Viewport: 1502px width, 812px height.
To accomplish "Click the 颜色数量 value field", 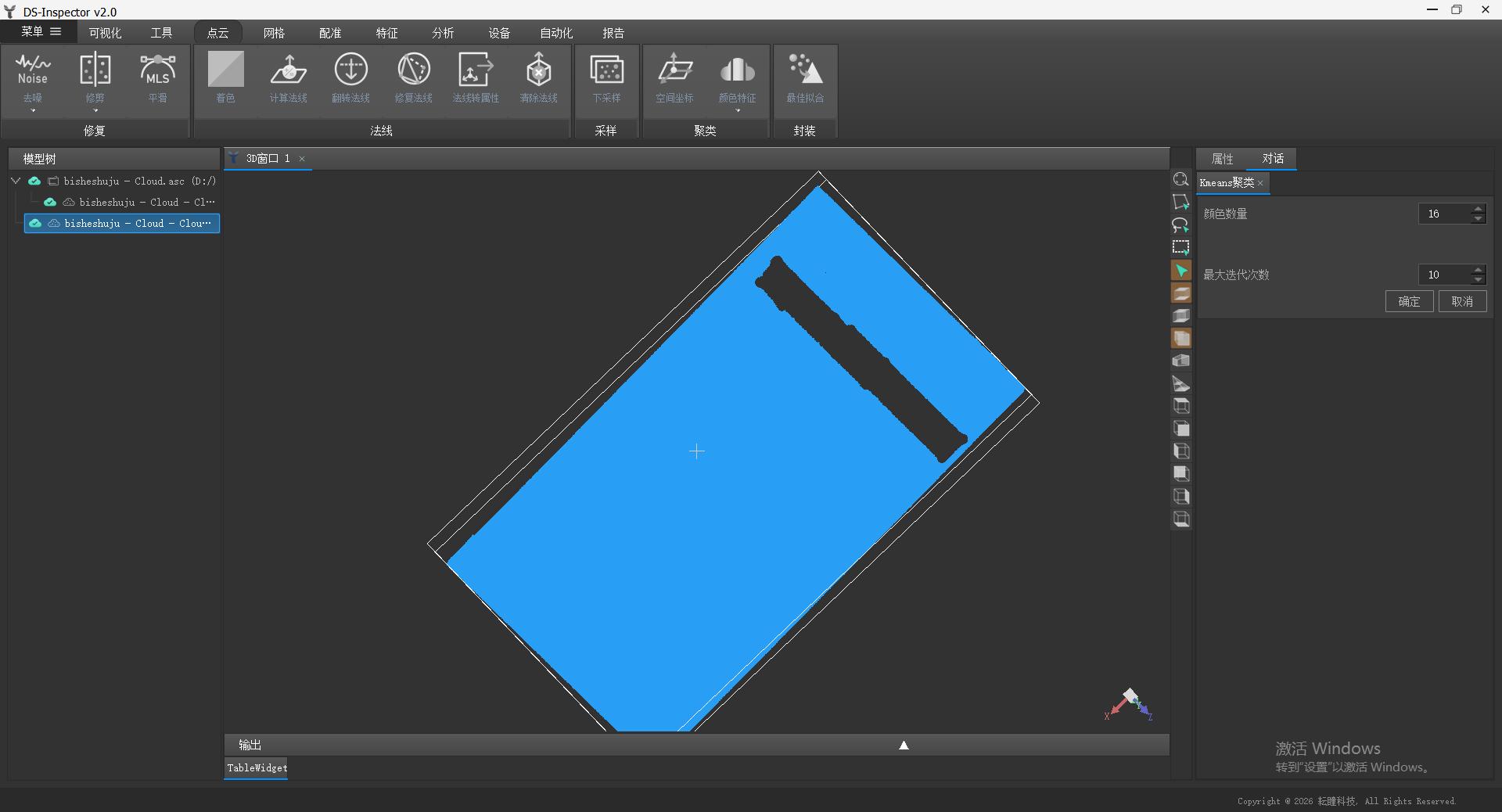I will click(x=1444, y=214).
